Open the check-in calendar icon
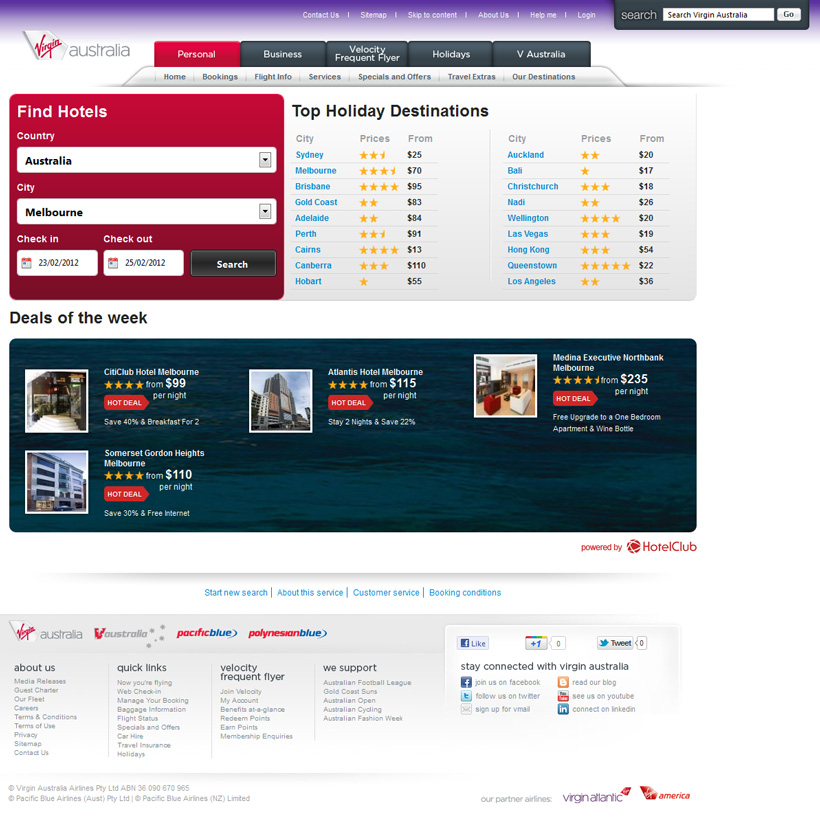 coord(26,263)
